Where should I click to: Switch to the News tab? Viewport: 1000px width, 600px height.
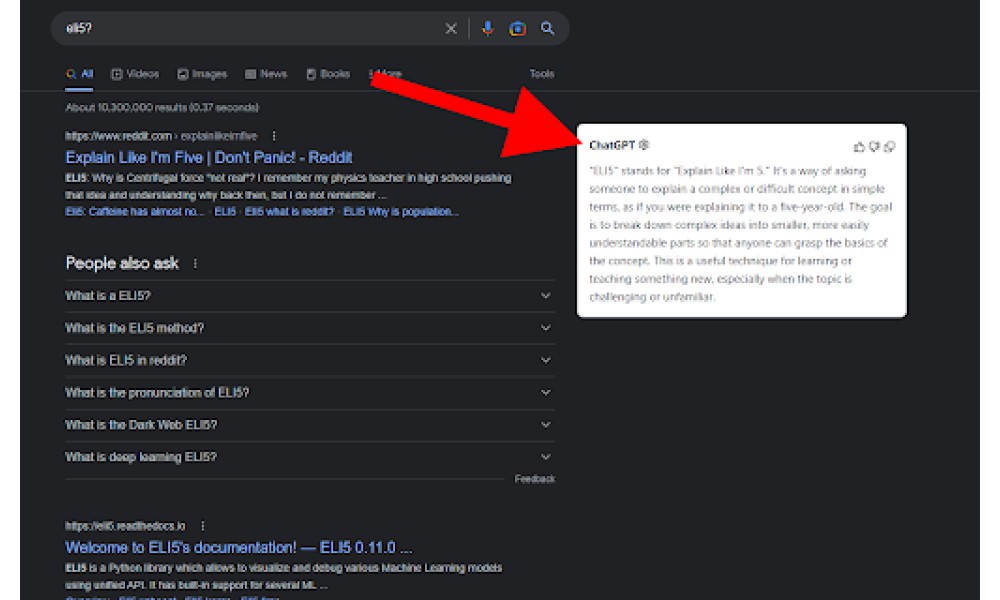point(267,74)
